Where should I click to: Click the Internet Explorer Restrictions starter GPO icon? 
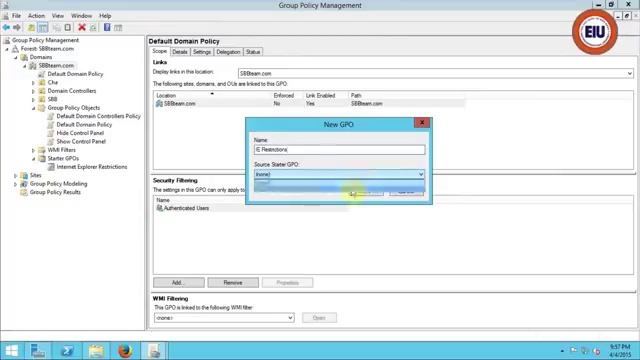pos(51,167)
